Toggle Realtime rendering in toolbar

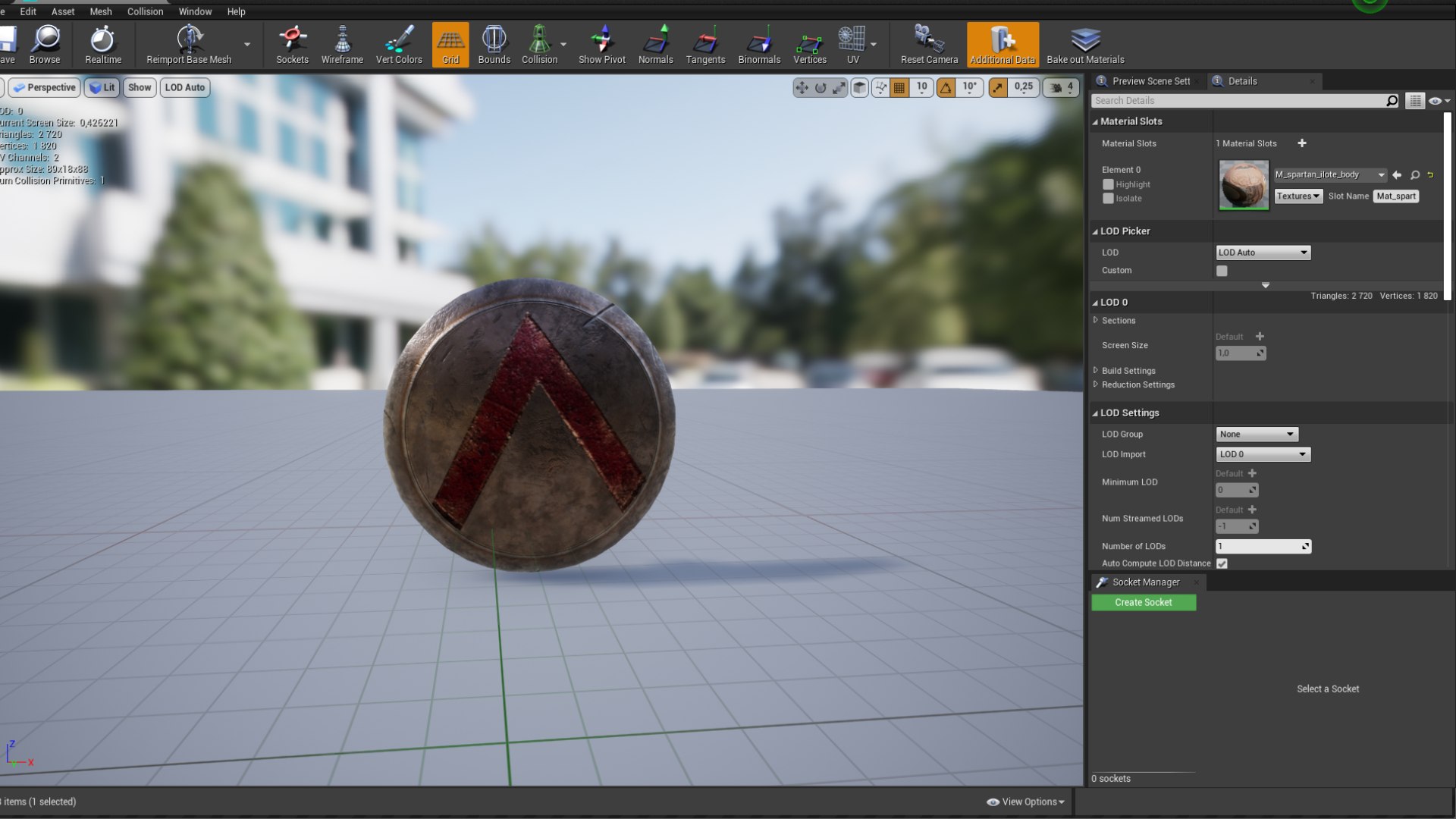[x=103, y=44]
